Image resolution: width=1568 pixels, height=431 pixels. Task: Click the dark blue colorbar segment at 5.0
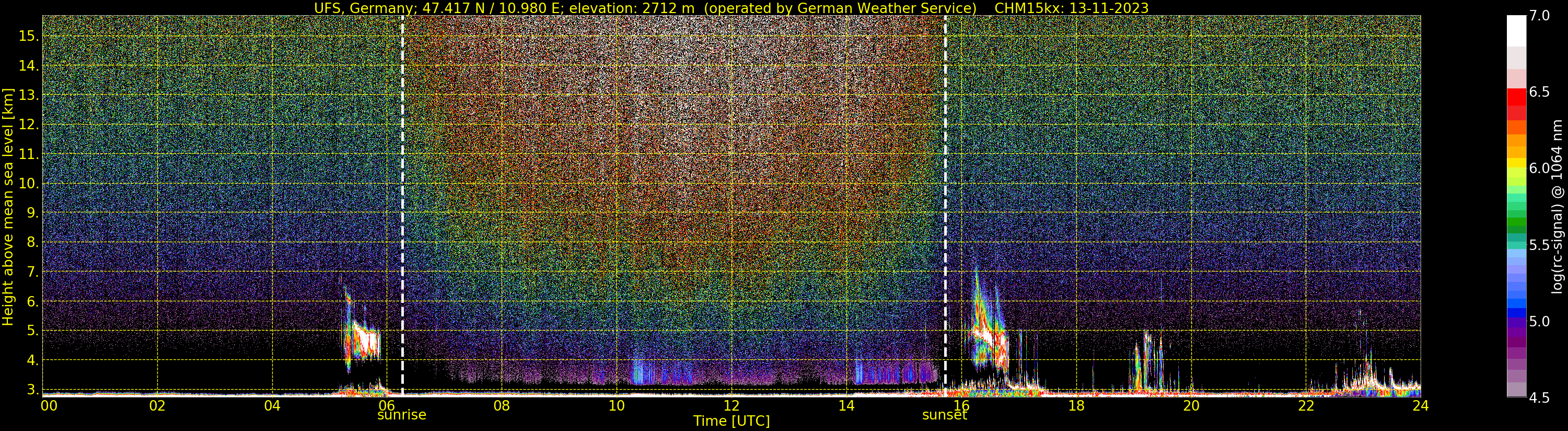tap(1516, 313)
